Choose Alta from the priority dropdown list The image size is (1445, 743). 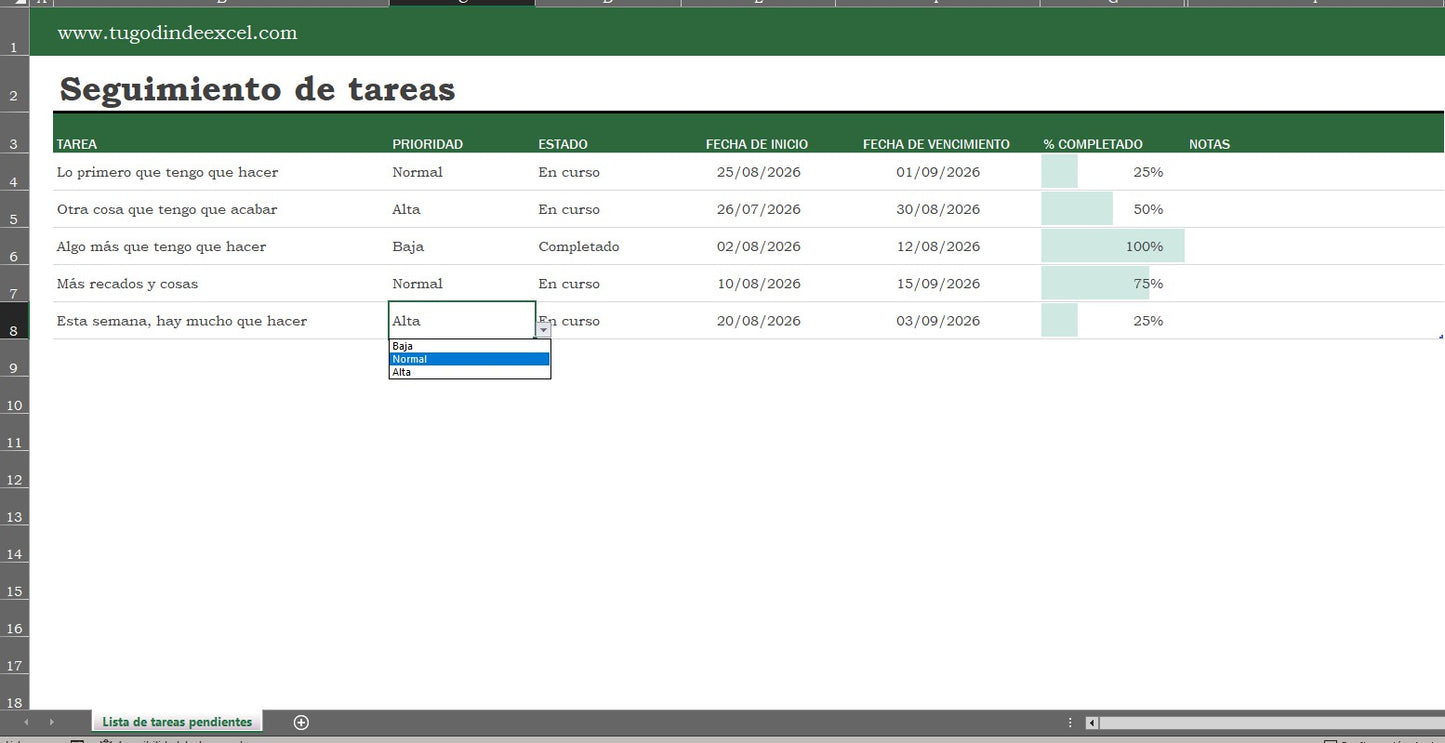(469, 372)
